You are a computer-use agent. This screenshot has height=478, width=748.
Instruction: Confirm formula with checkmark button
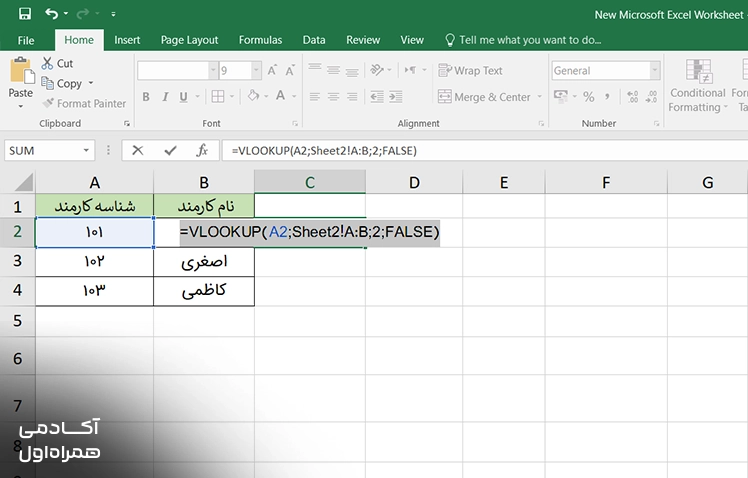170,151
